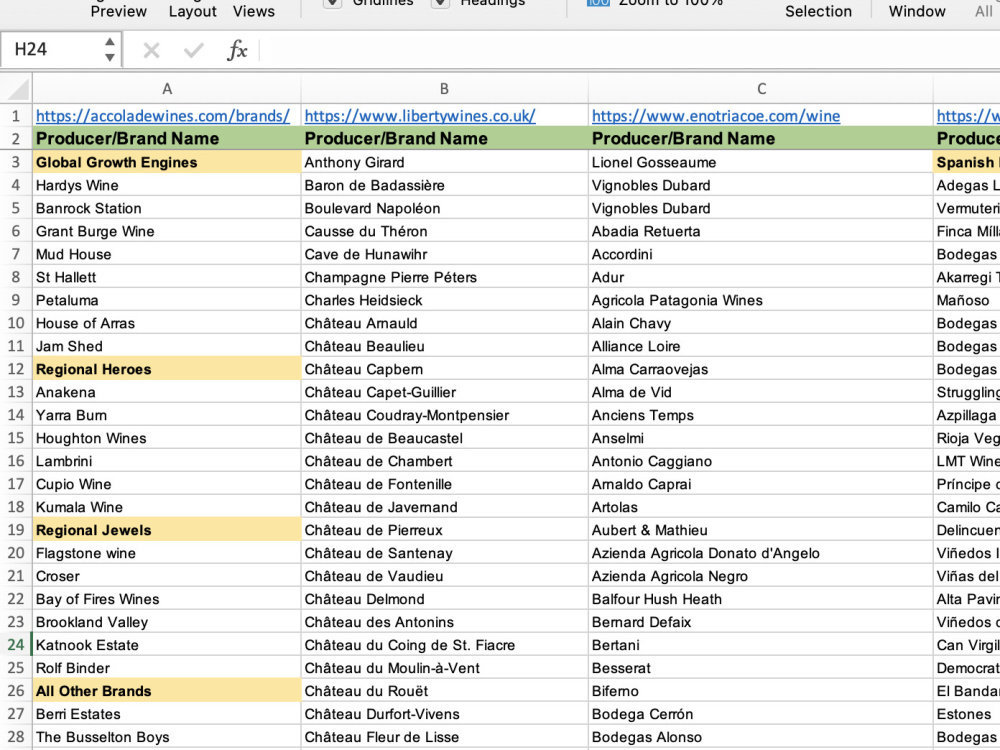Image resolution: width=1000 pixels, height=750 pixels.
Task: Select the Balfour Hush Heath cell
Action: pyautogui.click(x=761, y=598)
